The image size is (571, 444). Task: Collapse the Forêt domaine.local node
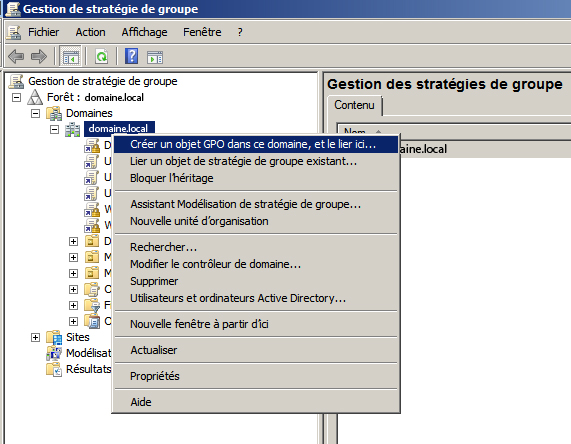16,98
